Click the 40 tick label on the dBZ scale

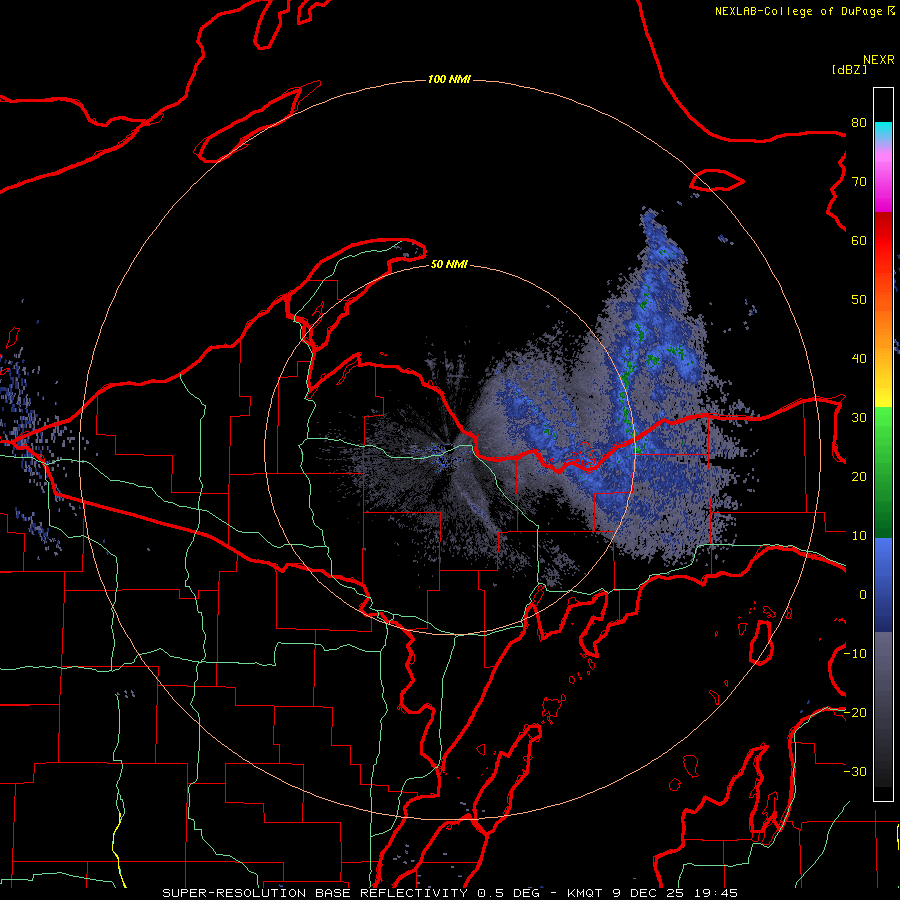[x=859, y=359]
